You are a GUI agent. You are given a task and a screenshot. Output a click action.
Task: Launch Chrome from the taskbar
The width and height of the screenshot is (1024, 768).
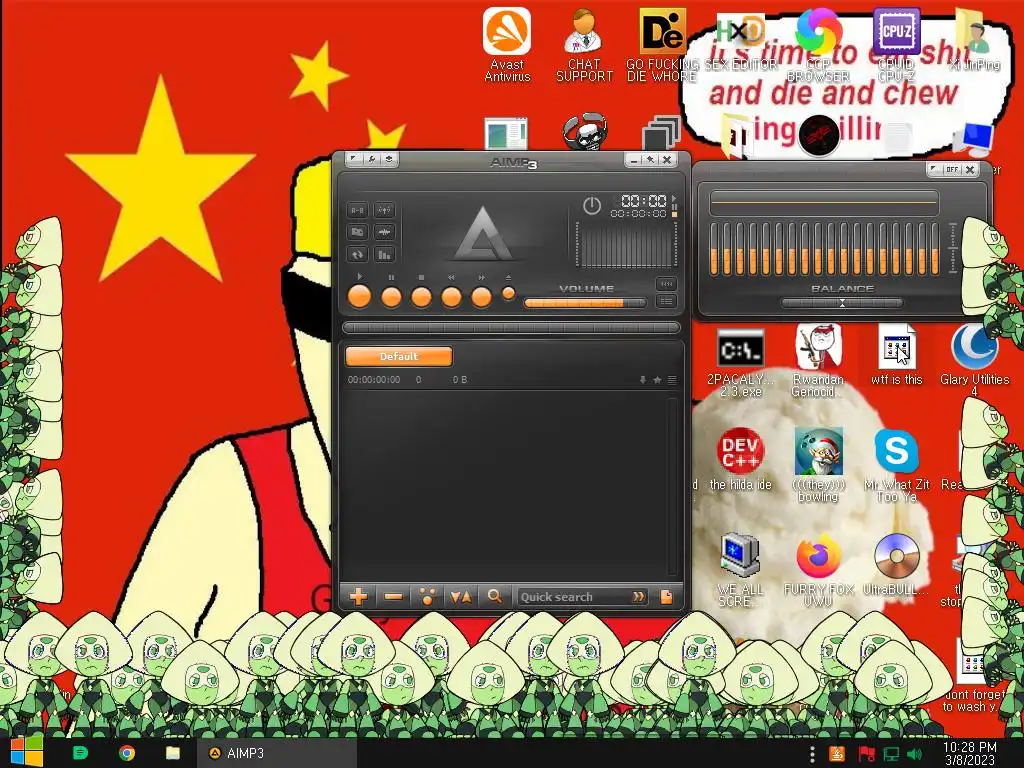pyautogui.click(x=127, y=753)
